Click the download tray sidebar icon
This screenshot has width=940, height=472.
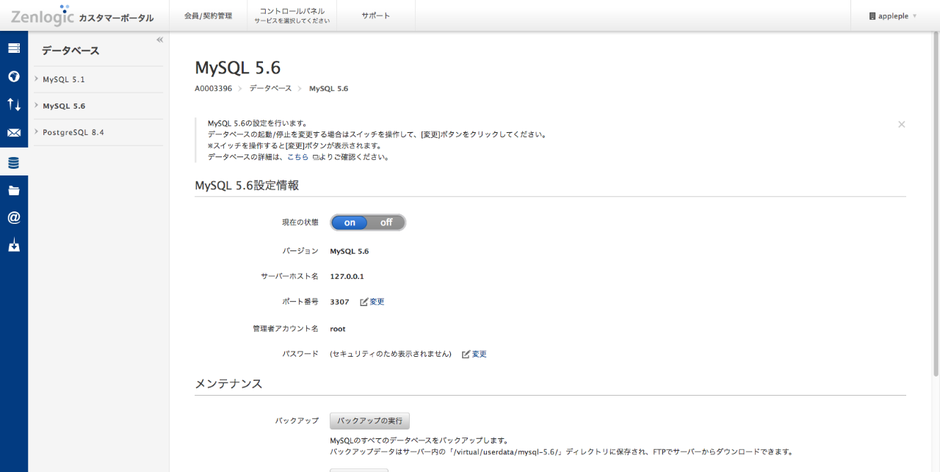(x=14, y=245)
